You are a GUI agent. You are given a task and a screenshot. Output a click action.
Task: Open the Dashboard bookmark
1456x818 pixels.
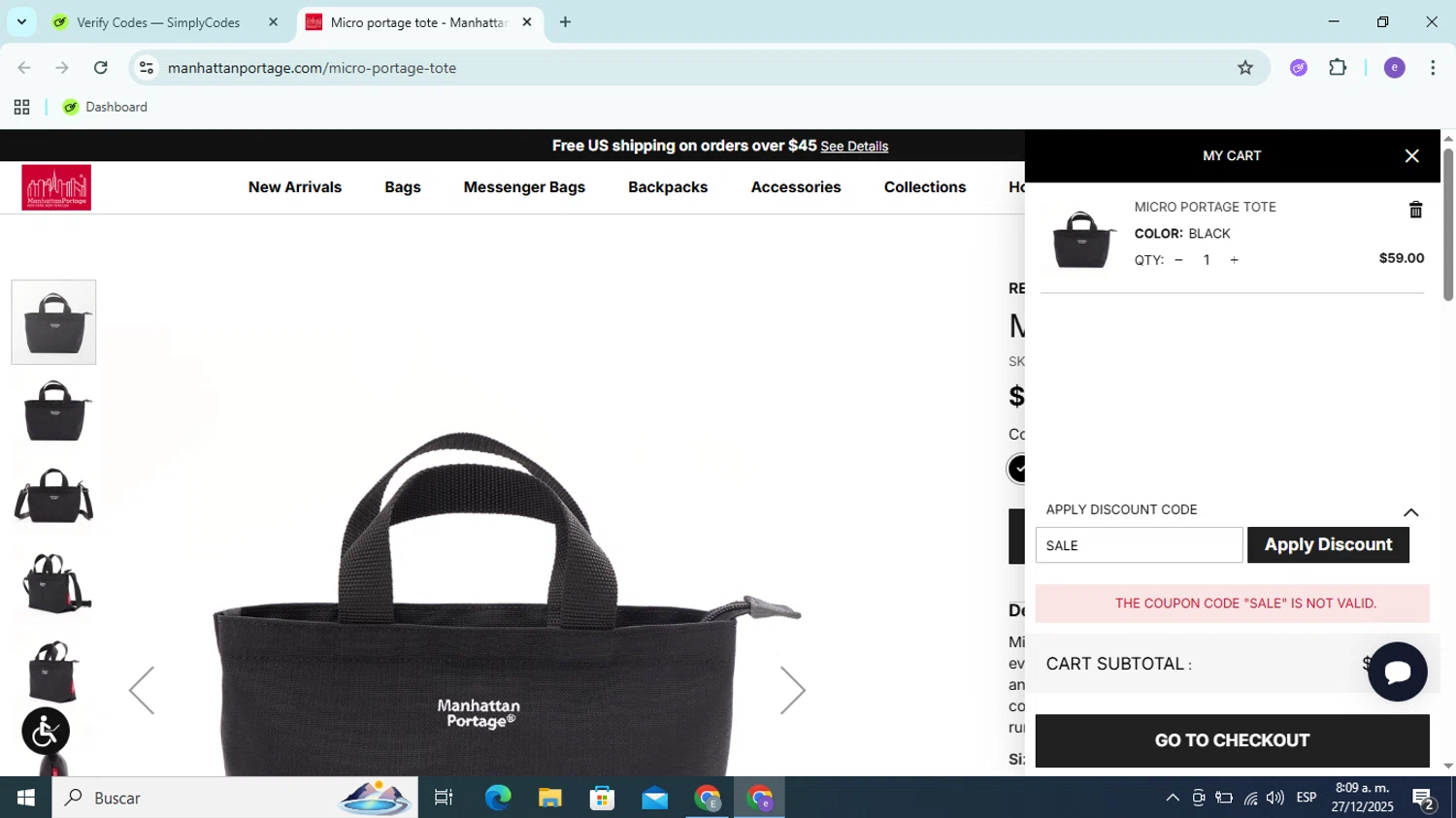tap(105, 108)
